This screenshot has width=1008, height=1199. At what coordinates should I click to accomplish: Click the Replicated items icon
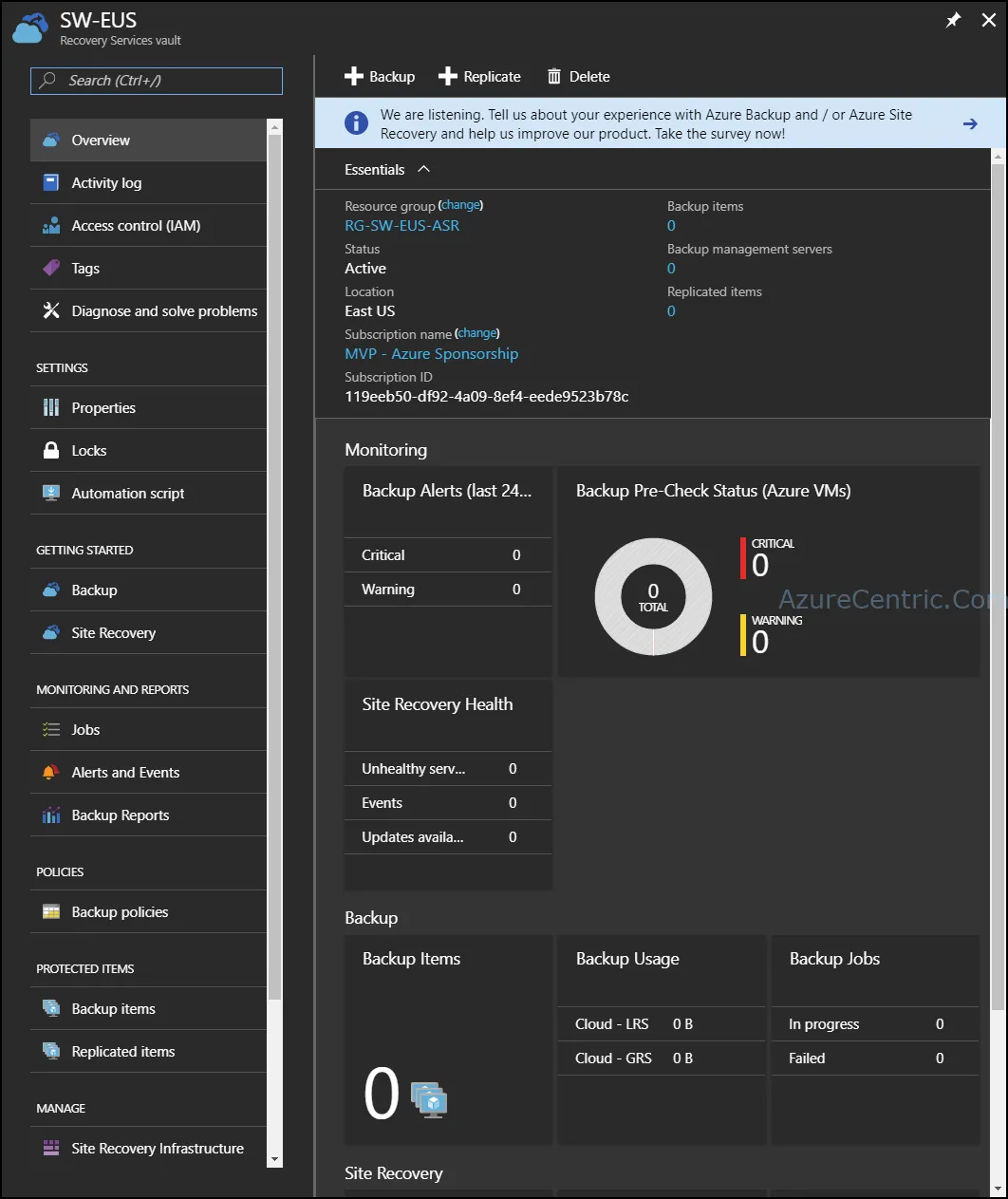point(51,1051)
